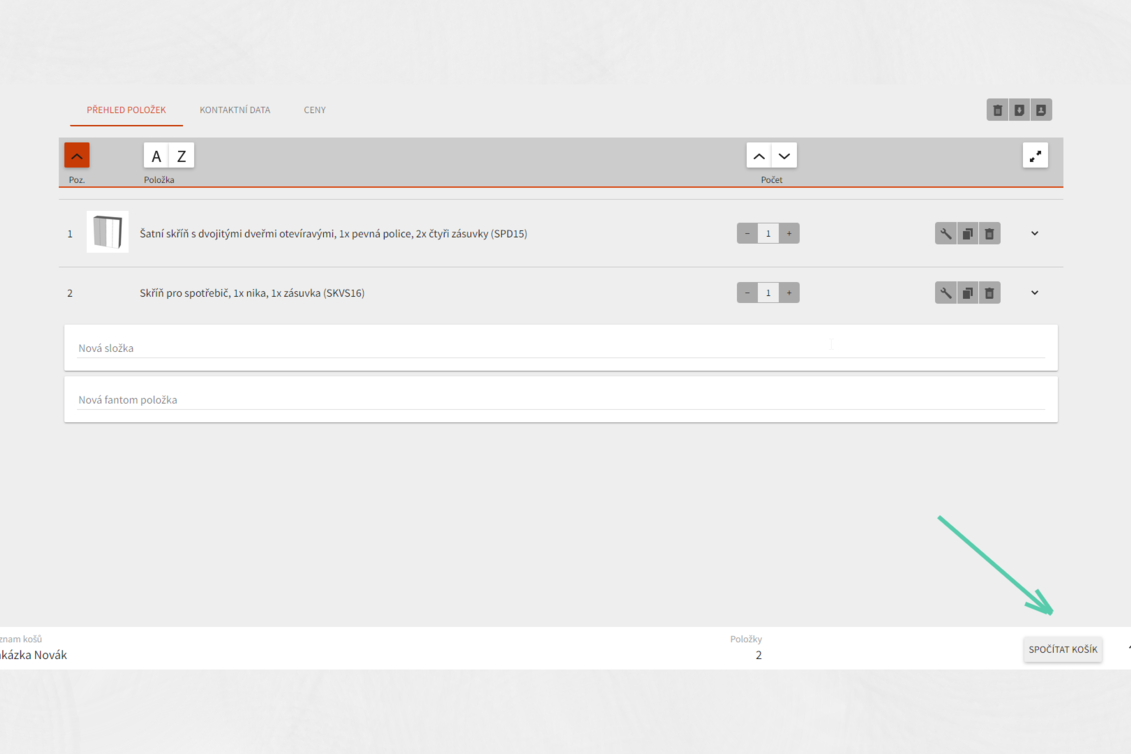Image resolution: width=1131 pixels, height=754 pixels.
Task: Expand details of the SPD15 wardrobe row
Action: click(1034, 234)
